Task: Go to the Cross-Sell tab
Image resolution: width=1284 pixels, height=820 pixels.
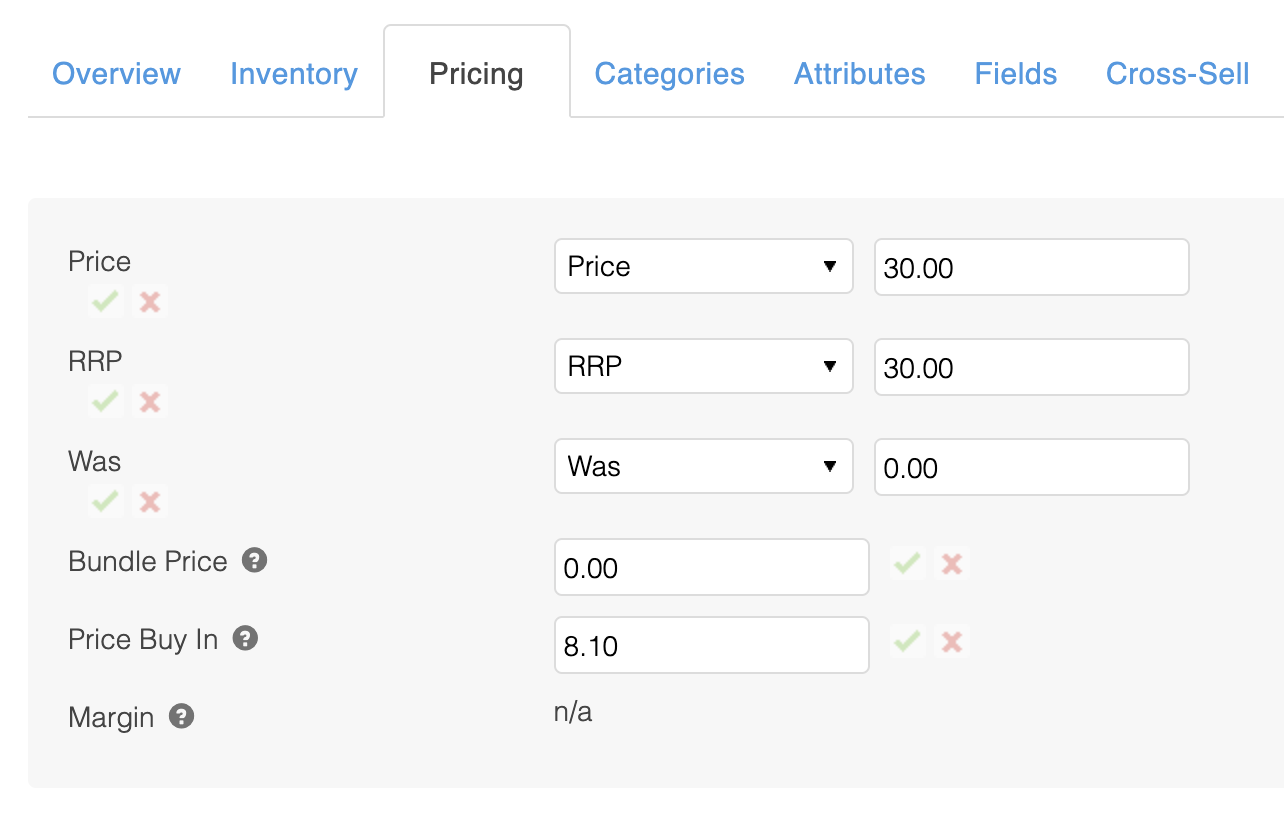Action: pos(1177,74)
